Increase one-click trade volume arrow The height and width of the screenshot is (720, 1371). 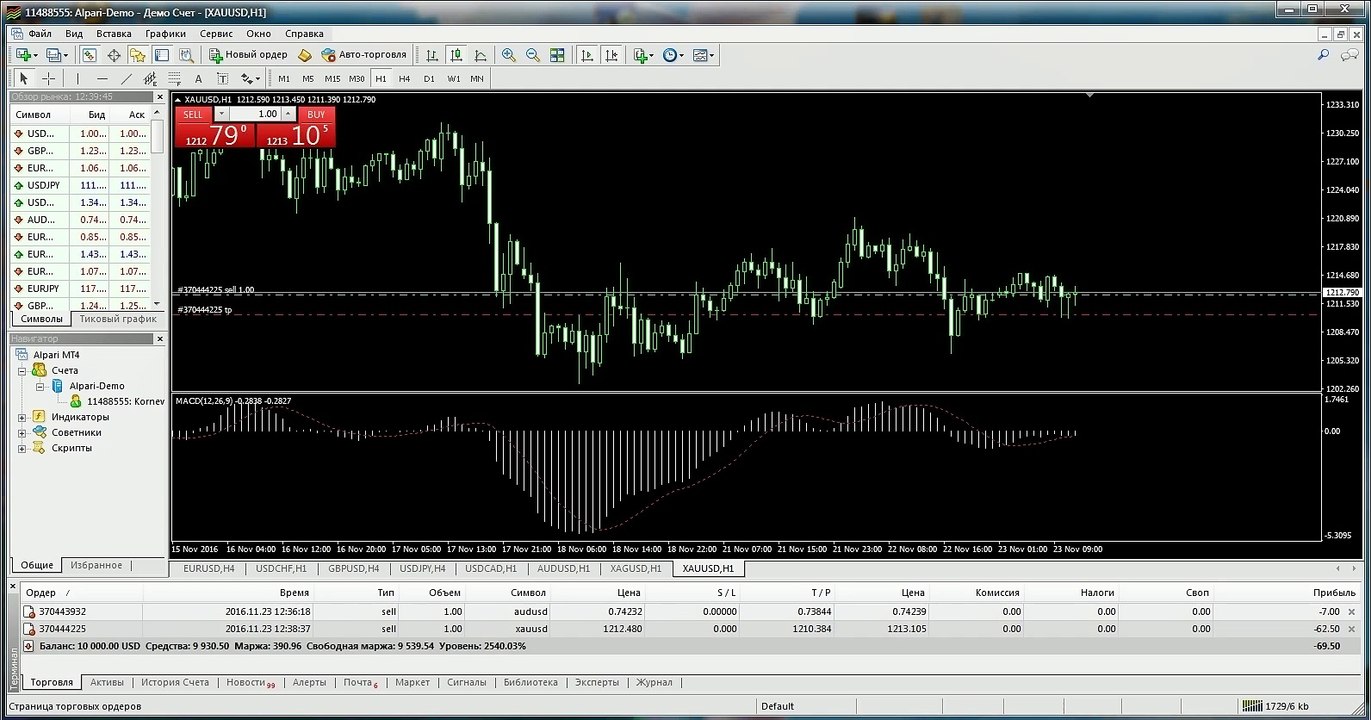pyautogui.click(x=289, y=114)
